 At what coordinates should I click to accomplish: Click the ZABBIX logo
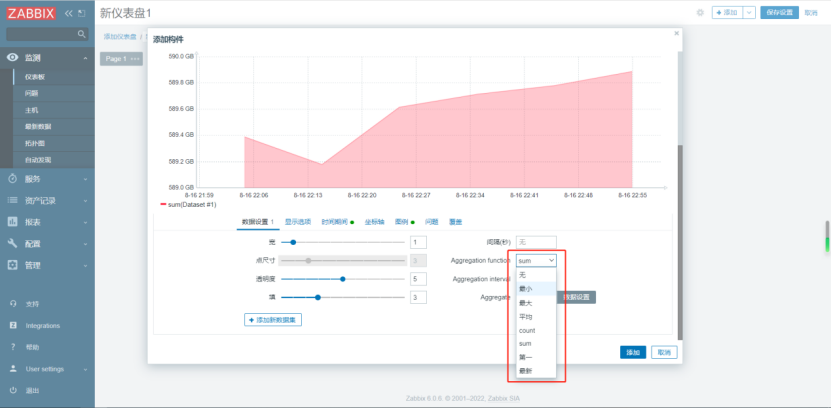(x=31, y=13)
